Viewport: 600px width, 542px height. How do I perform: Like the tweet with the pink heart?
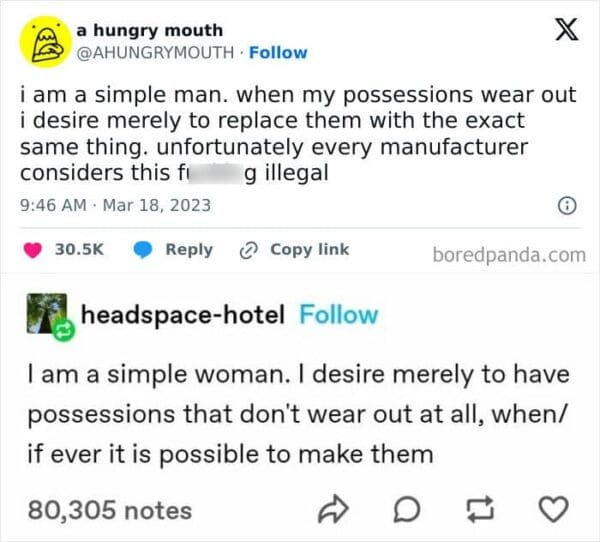[x=33, y=250]
